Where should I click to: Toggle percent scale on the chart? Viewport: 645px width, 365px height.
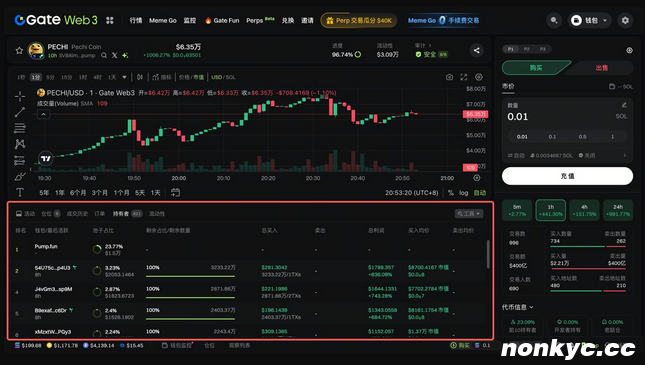click(450, 193)
